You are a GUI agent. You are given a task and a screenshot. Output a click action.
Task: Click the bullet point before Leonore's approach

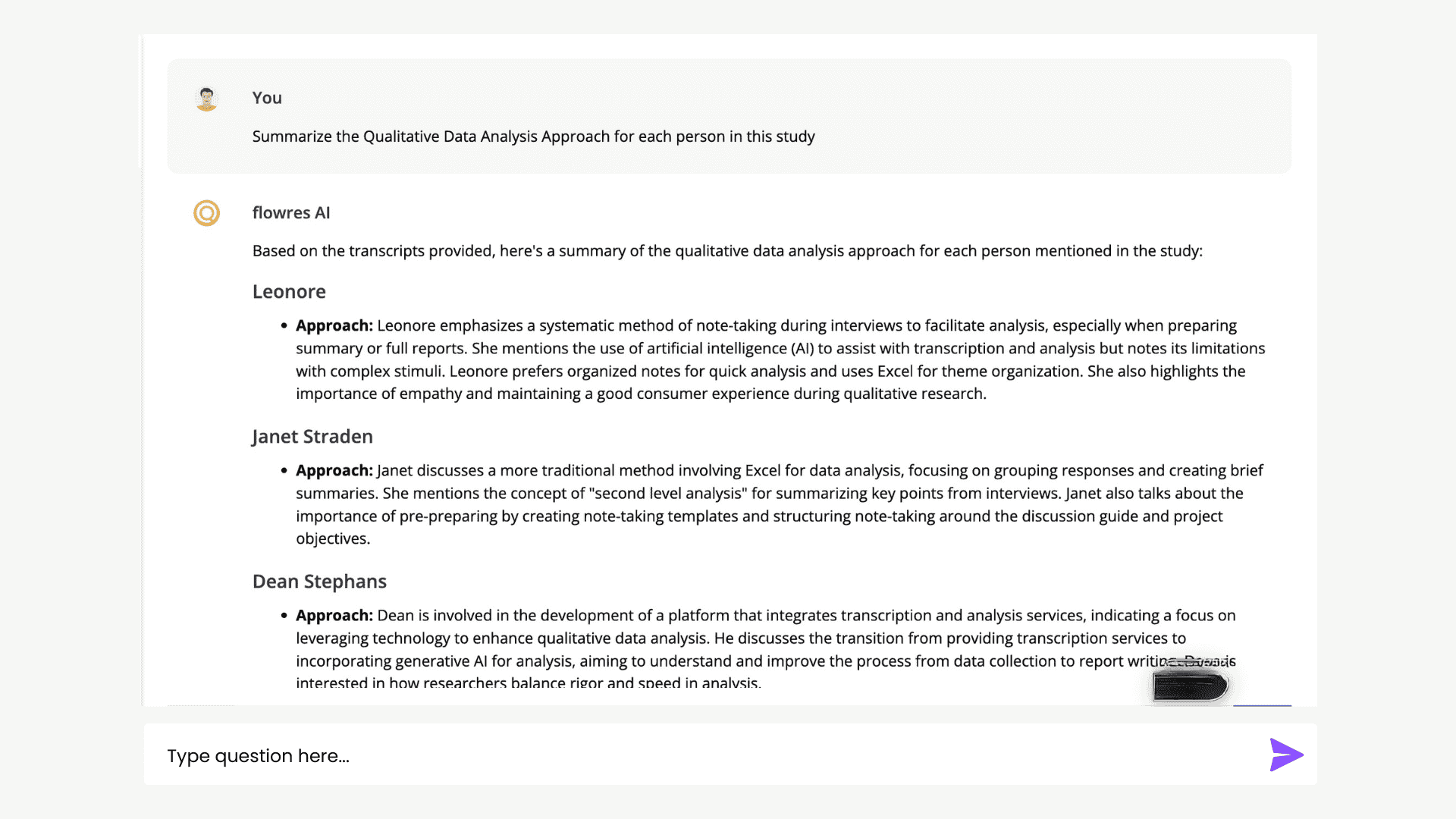pyautogui.click(x=284, y=326)
